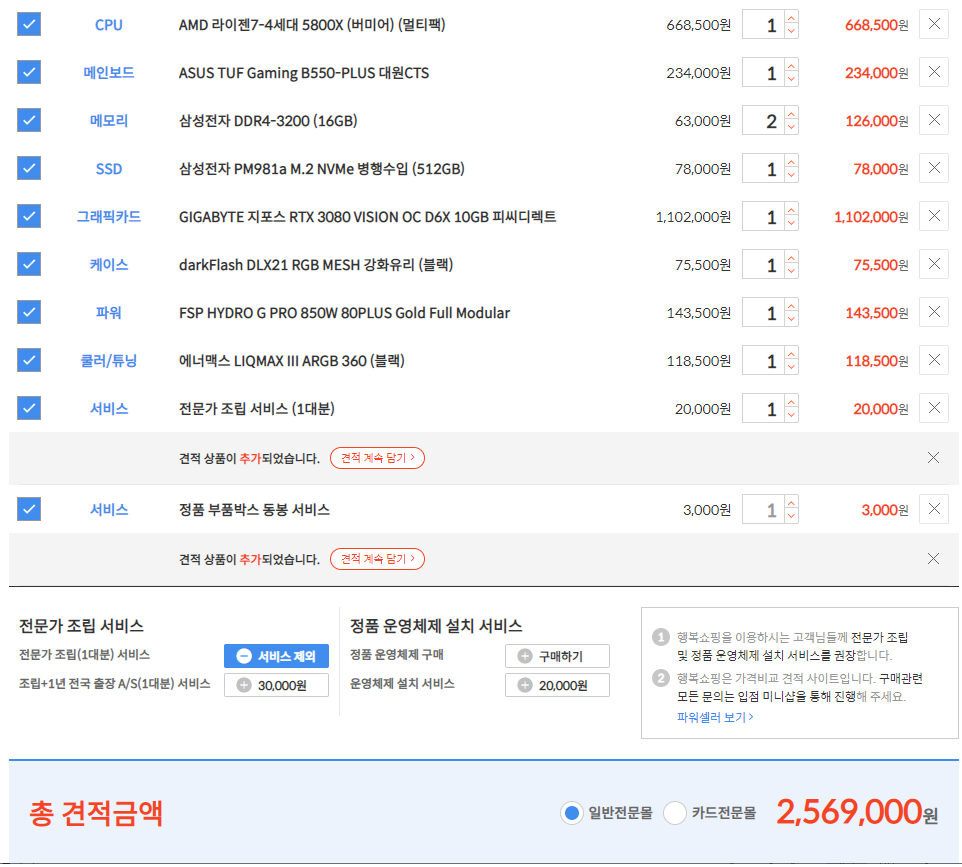Open the 메모리 category link
The width and height of the screenshot is (962, 867).
click(109, 121)
